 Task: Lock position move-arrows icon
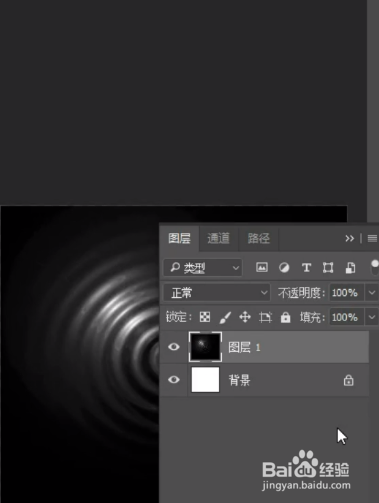(245, 317)
